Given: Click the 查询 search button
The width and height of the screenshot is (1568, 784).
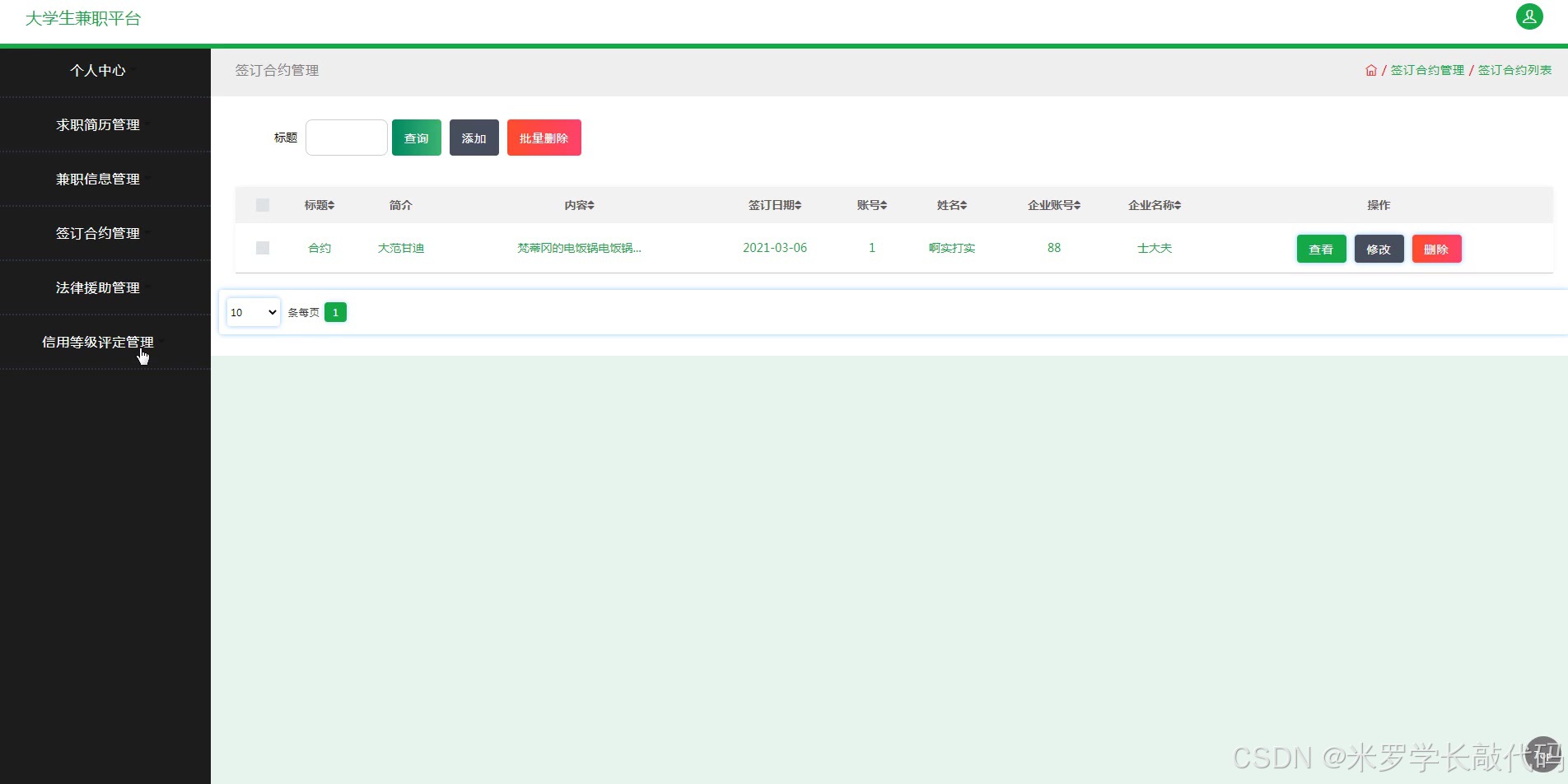Looking at the screenshot, I should 417,138.
